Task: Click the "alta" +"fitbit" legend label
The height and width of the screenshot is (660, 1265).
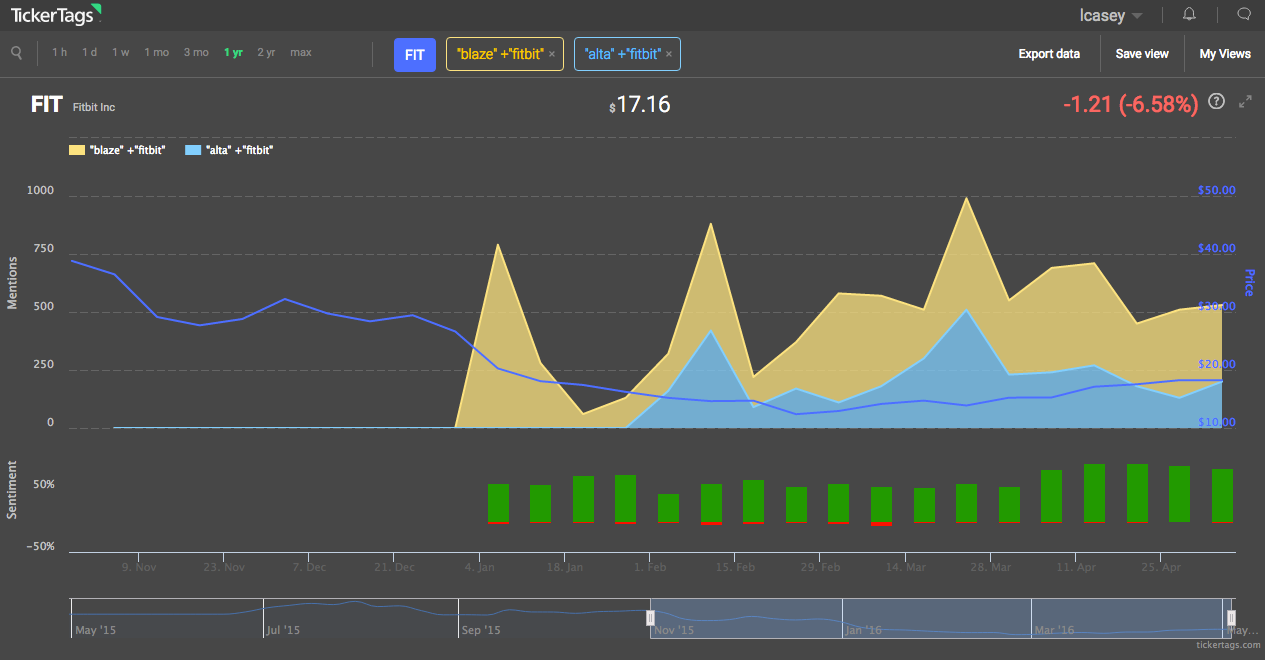Action: click(241, 149)
